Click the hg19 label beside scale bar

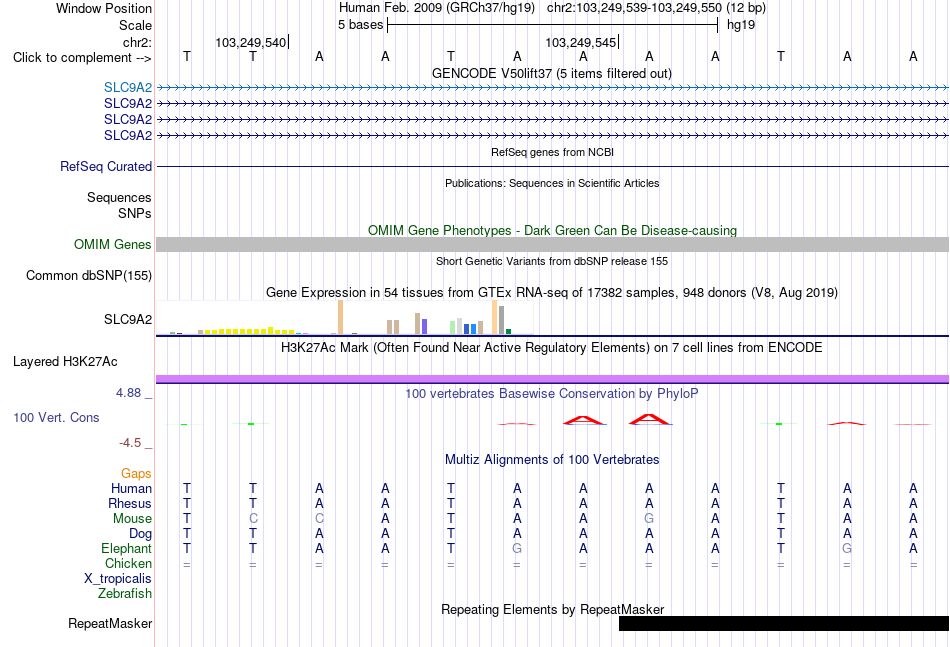pyautogui.click(x=741, y=25)
